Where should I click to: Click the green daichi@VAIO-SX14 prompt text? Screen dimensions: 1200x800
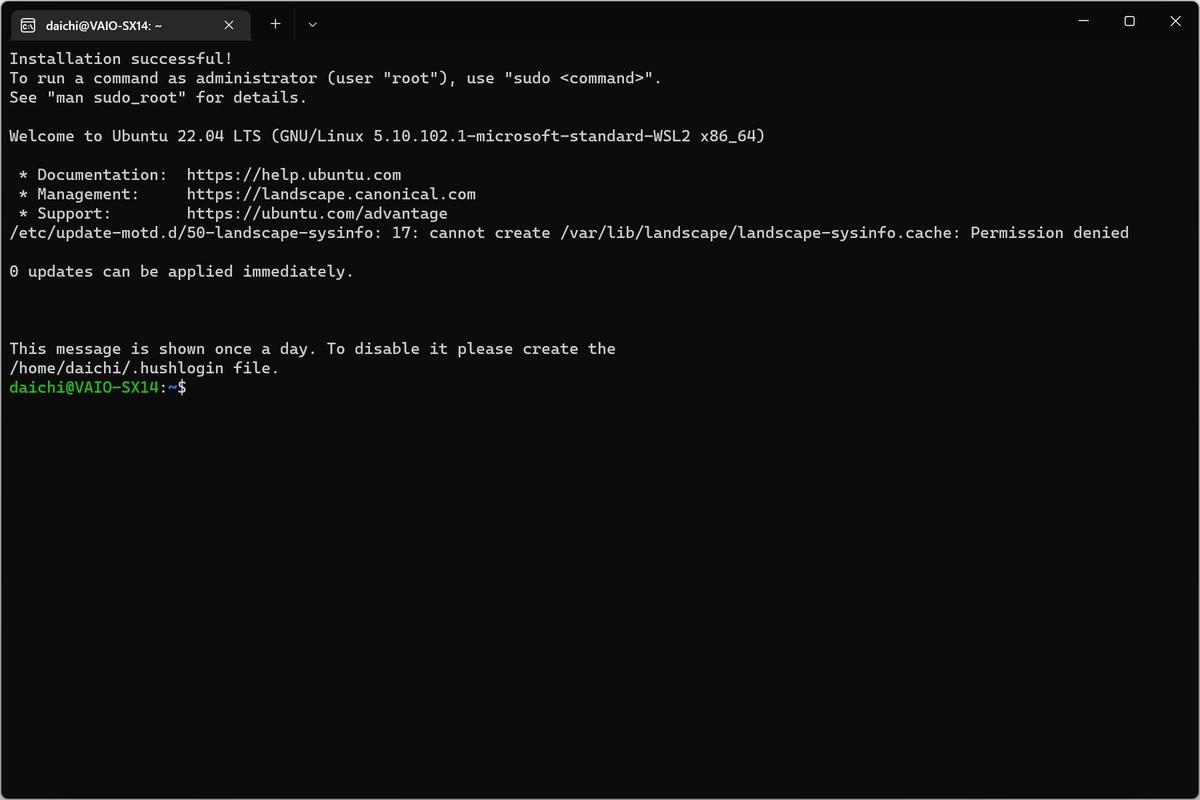pyautogui.click(x=84, y=387)
